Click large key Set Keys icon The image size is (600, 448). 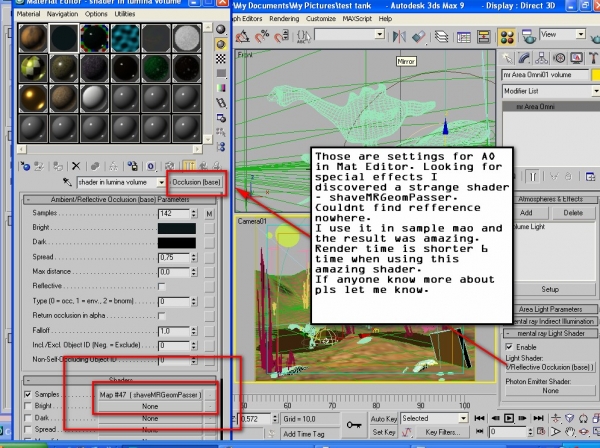coord(354,425)
